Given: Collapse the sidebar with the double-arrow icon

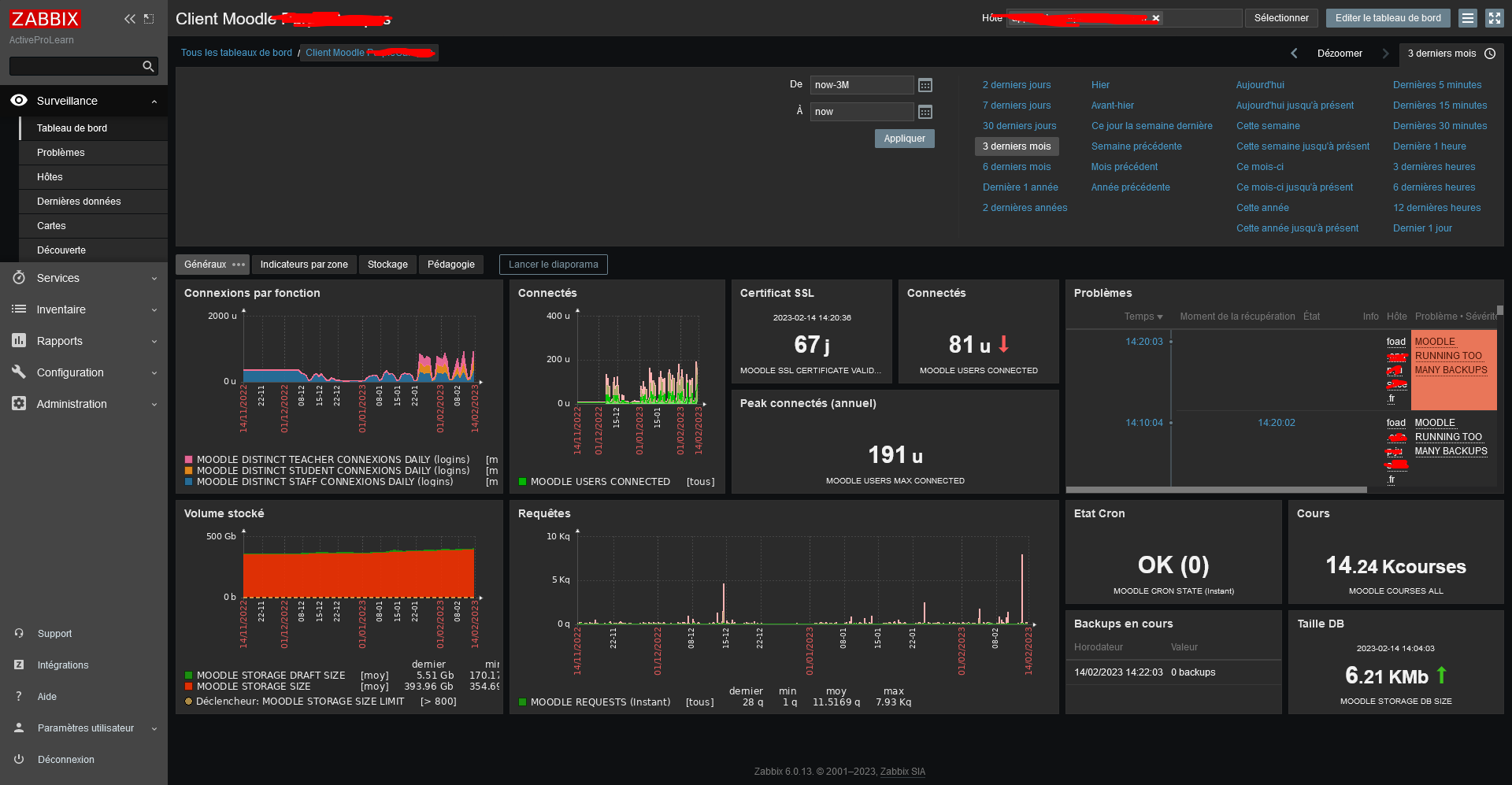Looking at the screenshot, I should coord(130,19).
